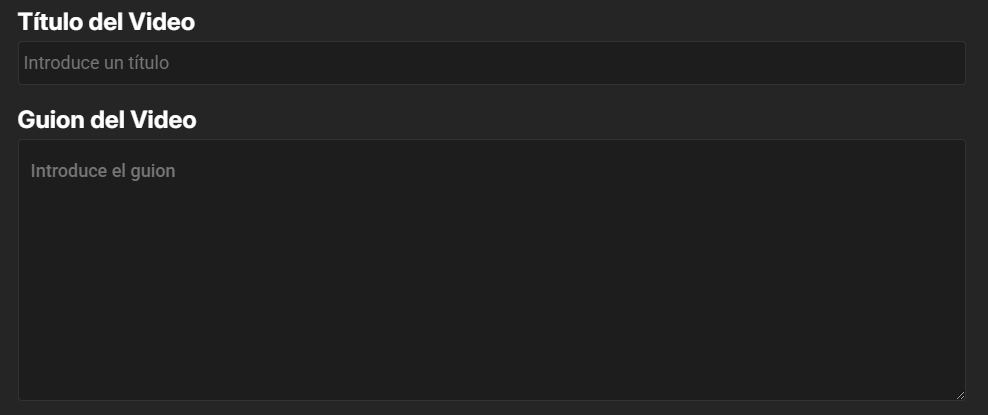Screen dimensions: 988x415
Task: Click the word 'guion' in the textarea placeholder
Action: tap(153, 171)
